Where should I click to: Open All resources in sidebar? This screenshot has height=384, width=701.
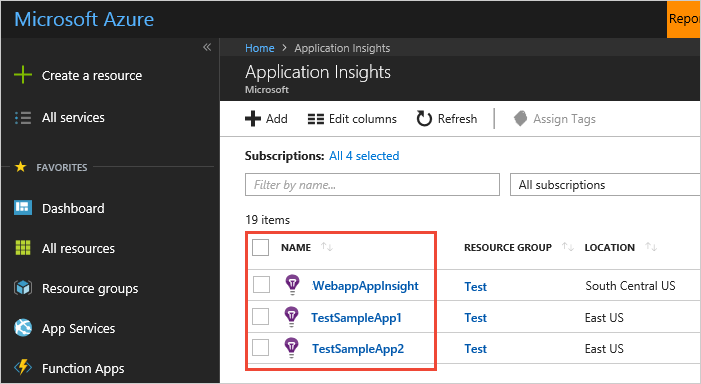click(x=78, y=248)
